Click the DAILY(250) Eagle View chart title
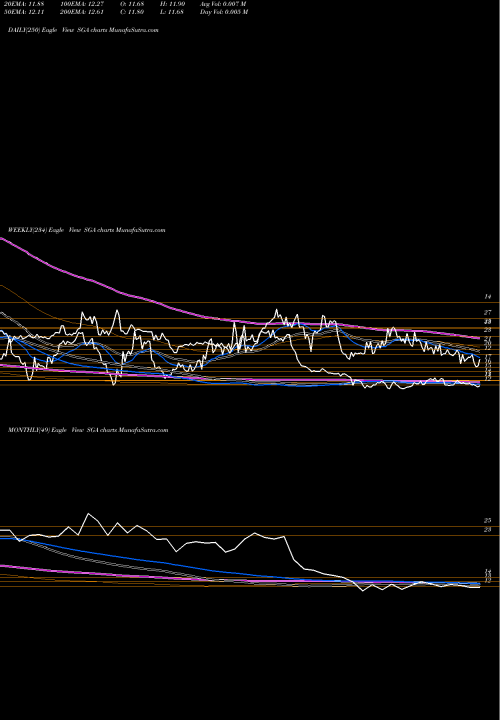500x720 pixels. point(83,30)
